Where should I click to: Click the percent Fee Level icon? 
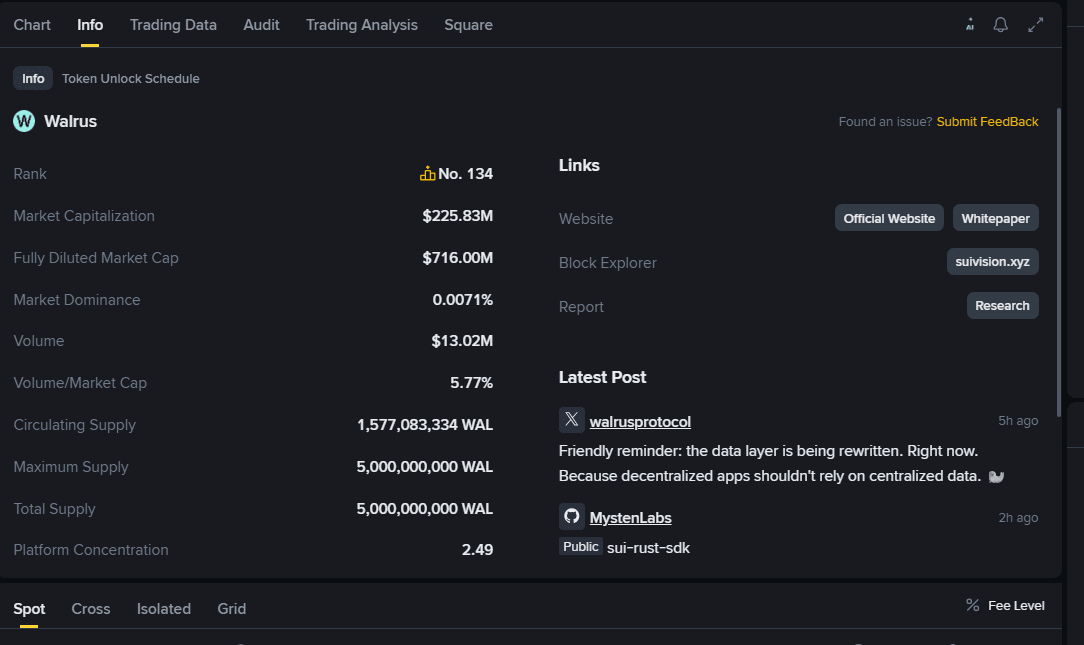[972, 605]
